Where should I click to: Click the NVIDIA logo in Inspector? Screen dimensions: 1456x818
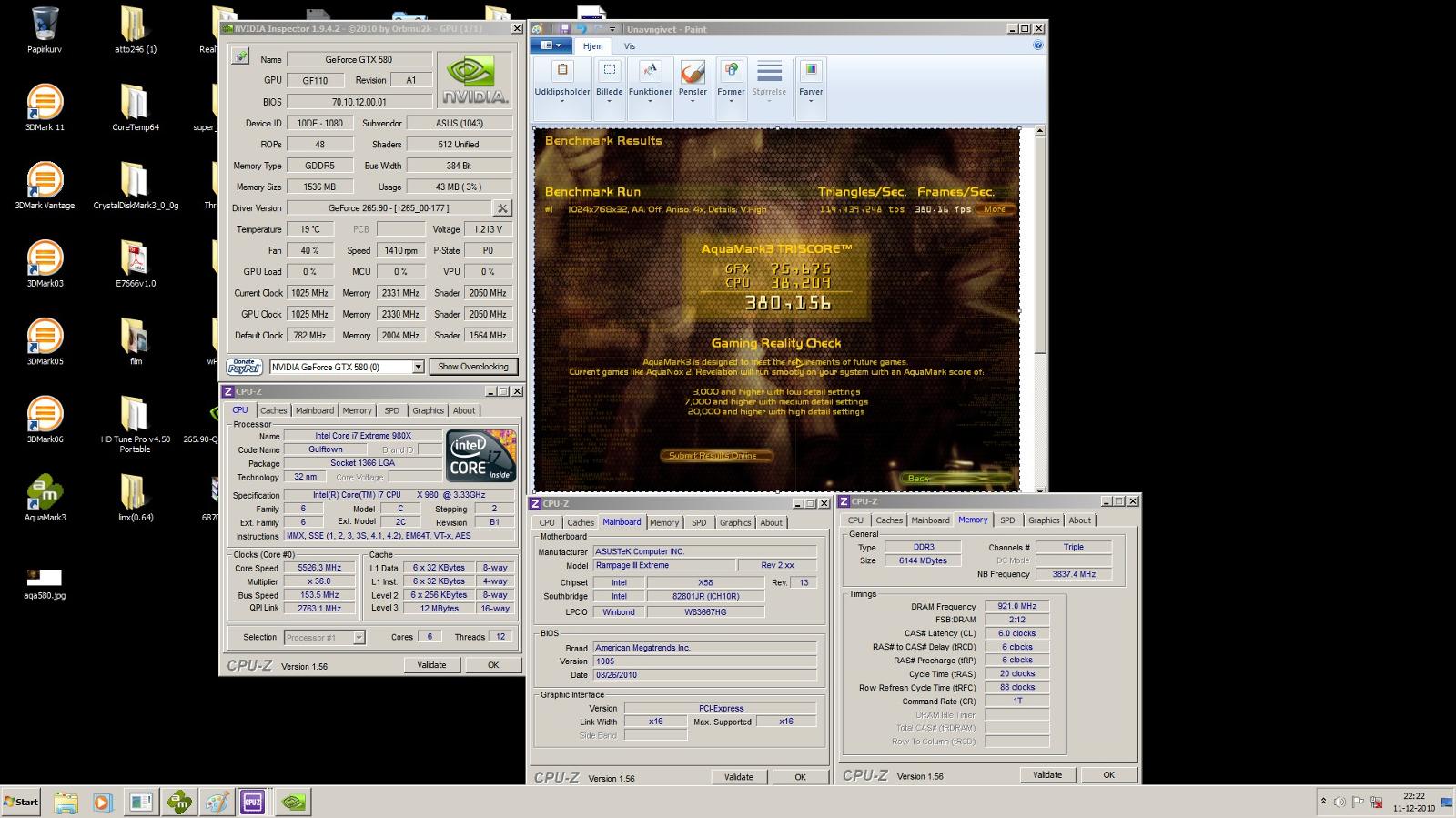point(473,79)
